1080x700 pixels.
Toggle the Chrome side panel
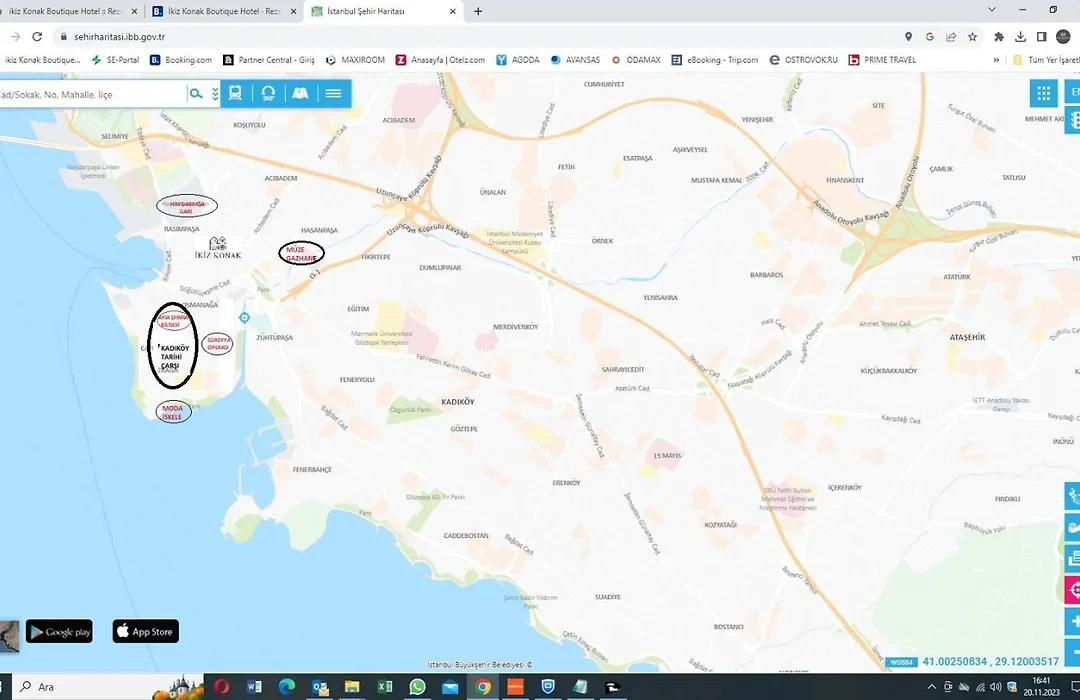(1041, 36)
